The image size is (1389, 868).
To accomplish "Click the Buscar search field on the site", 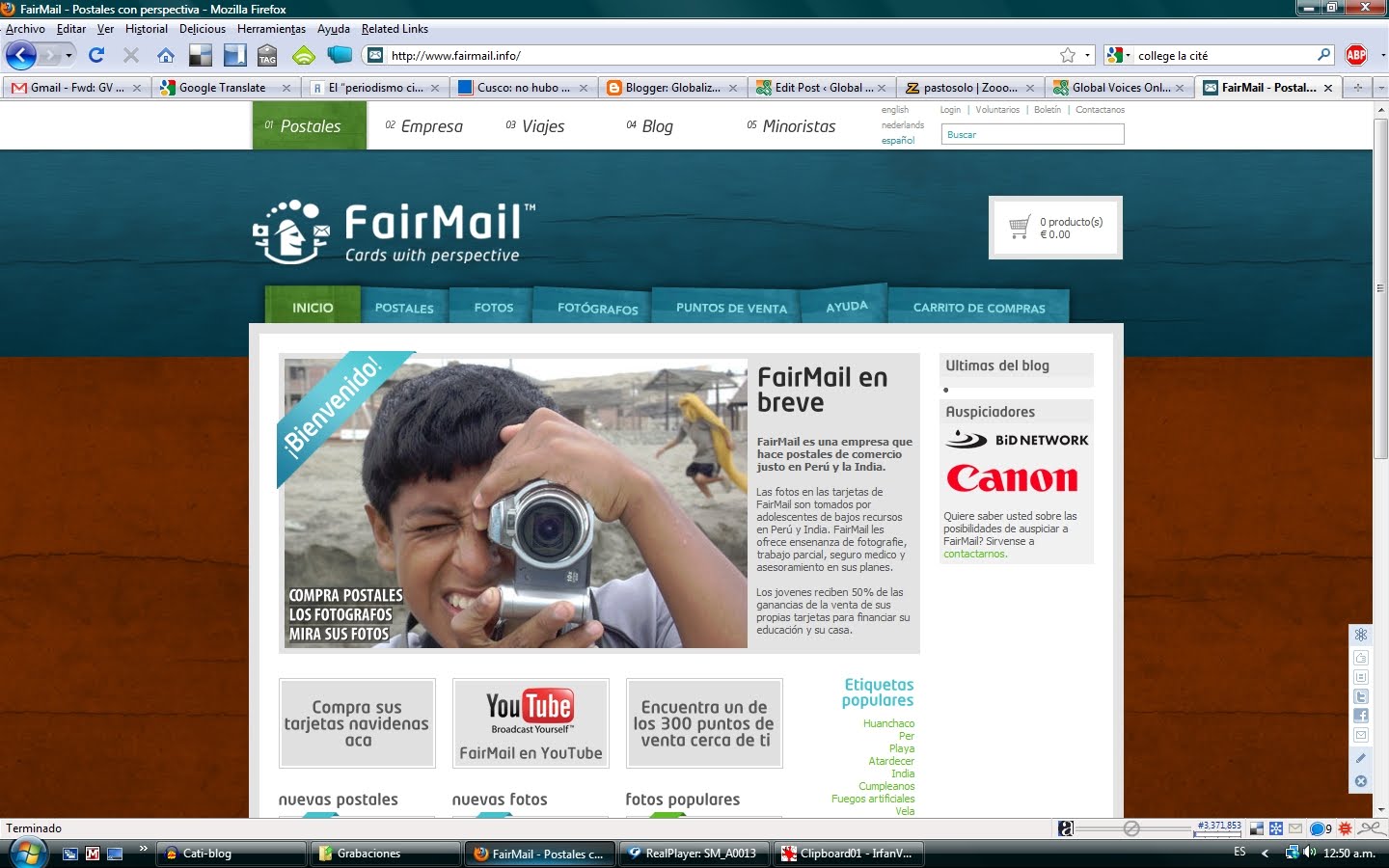I will pos(1032,134).
